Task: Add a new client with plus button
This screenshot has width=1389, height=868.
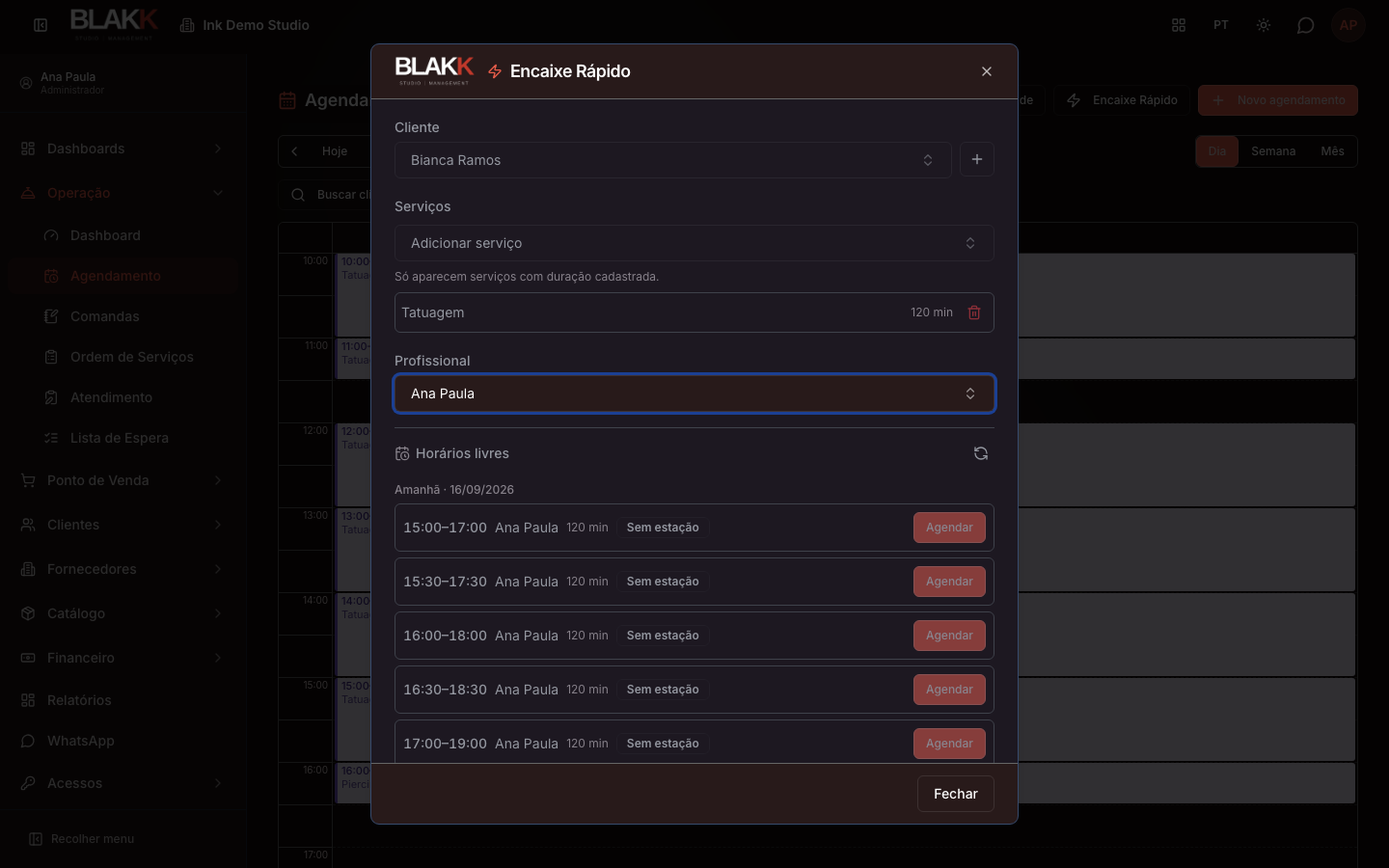Action: pyautogui.click(x=977, y=159)
